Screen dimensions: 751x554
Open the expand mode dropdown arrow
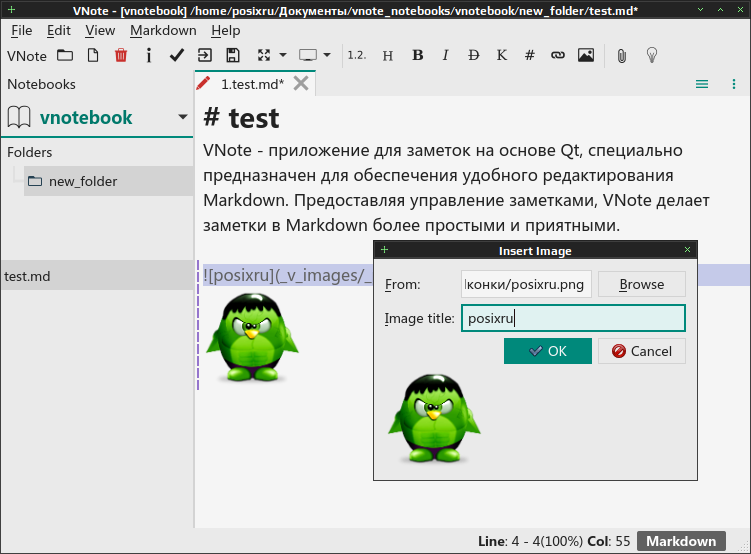283,56
